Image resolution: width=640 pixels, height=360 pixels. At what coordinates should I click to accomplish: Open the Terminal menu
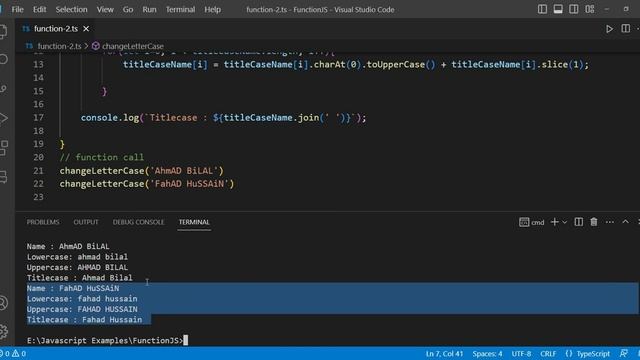click(180, 9)
